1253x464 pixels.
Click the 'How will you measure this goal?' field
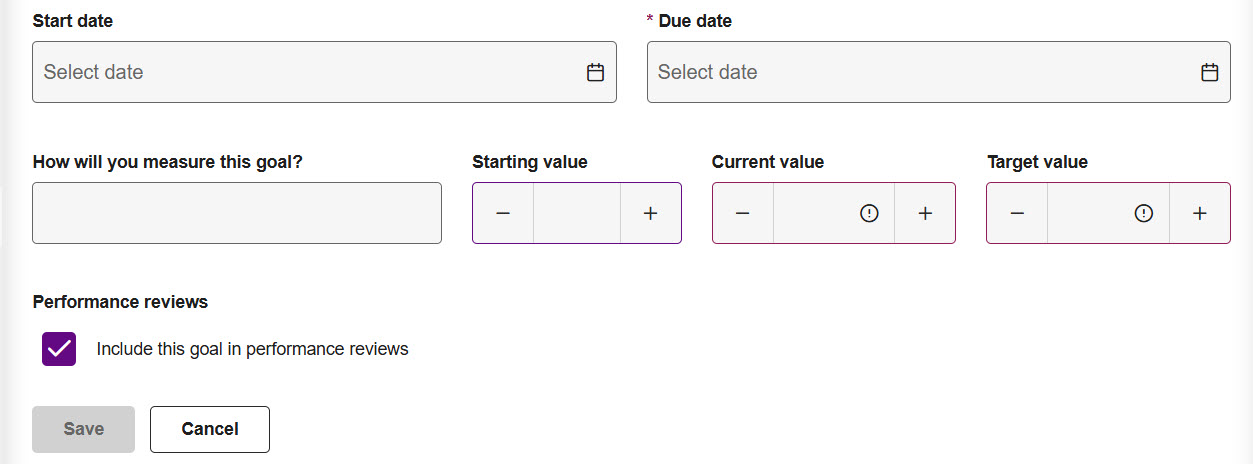[x=236, y=213]
